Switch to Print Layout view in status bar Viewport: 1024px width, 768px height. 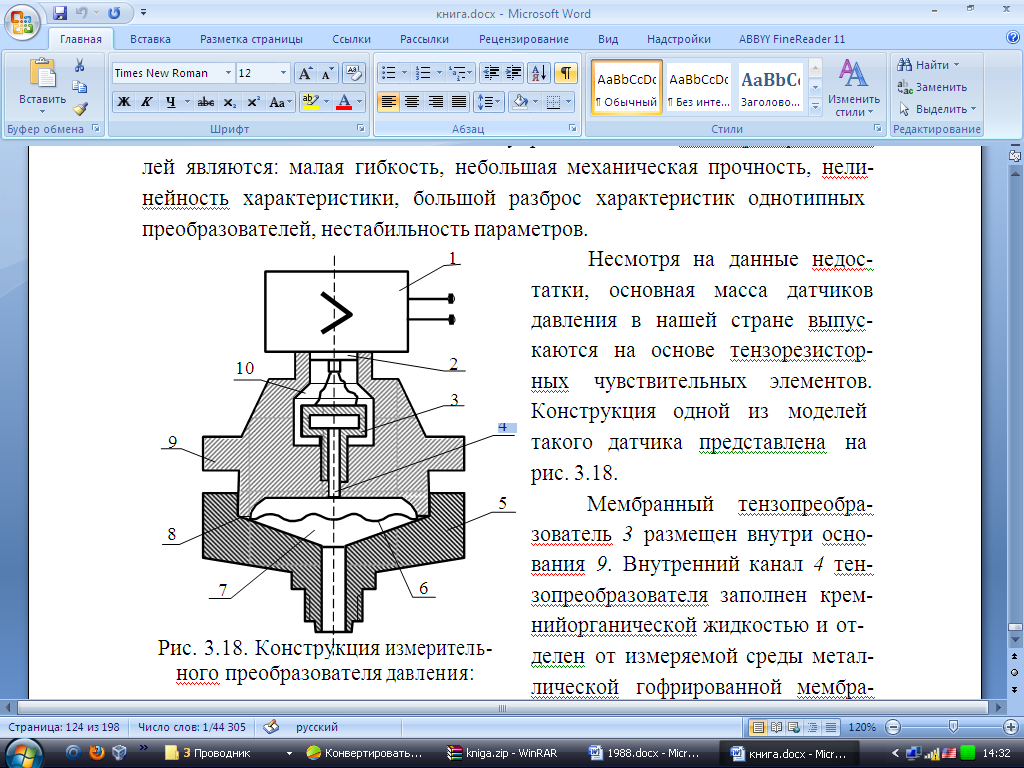point(758,727)
